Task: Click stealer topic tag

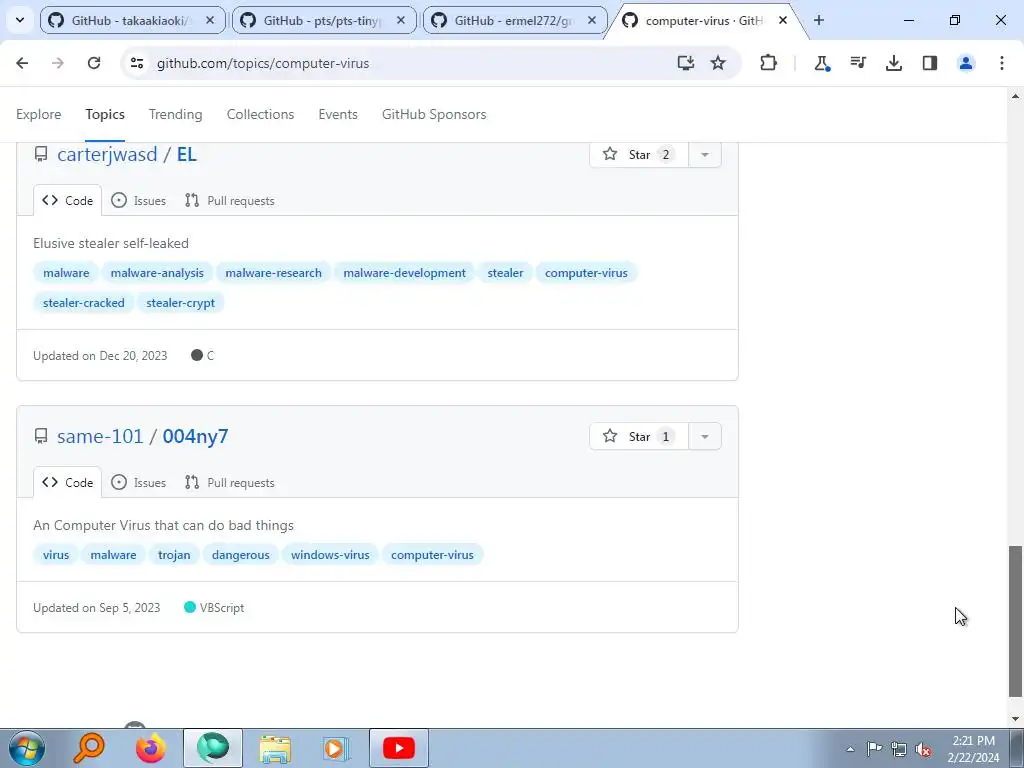Action: (505, 273)
